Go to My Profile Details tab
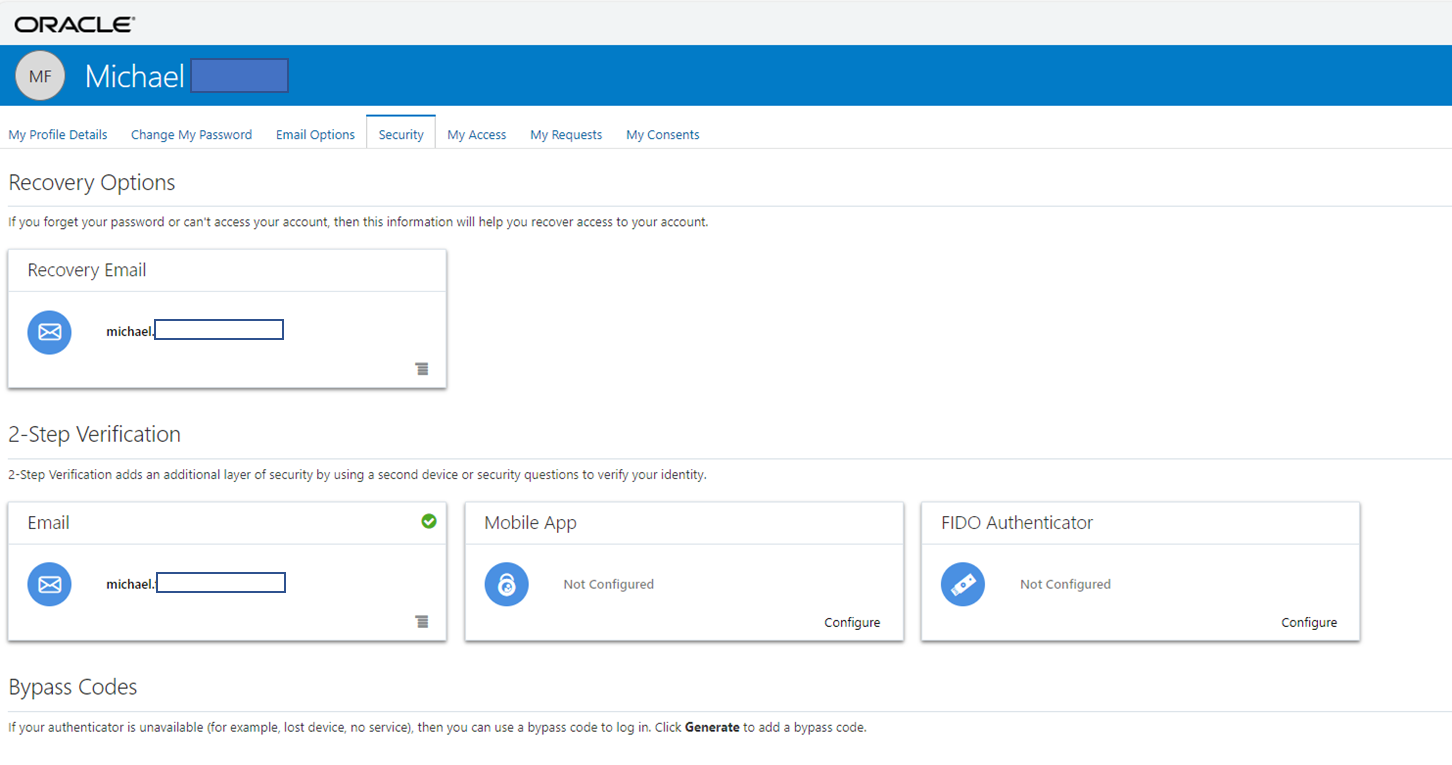The width and height of the screenshot is (1452, 765). click(x=58, y=135)
